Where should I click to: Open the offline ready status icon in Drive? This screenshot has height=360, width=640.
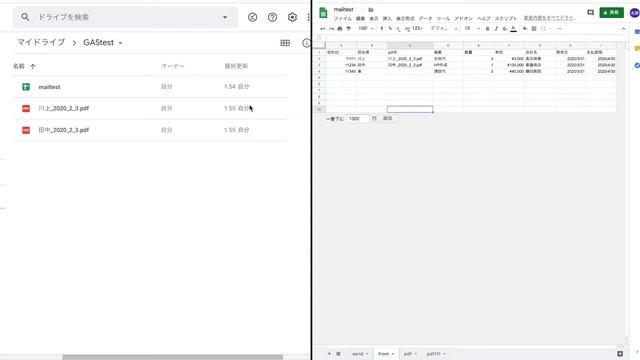click(253, 17)
